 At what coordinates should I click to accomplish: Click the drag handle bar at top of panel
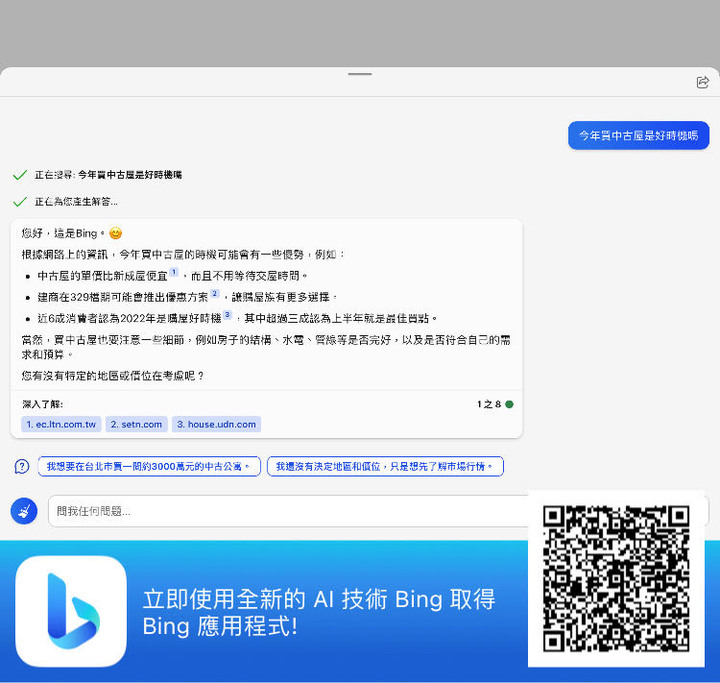360,73
